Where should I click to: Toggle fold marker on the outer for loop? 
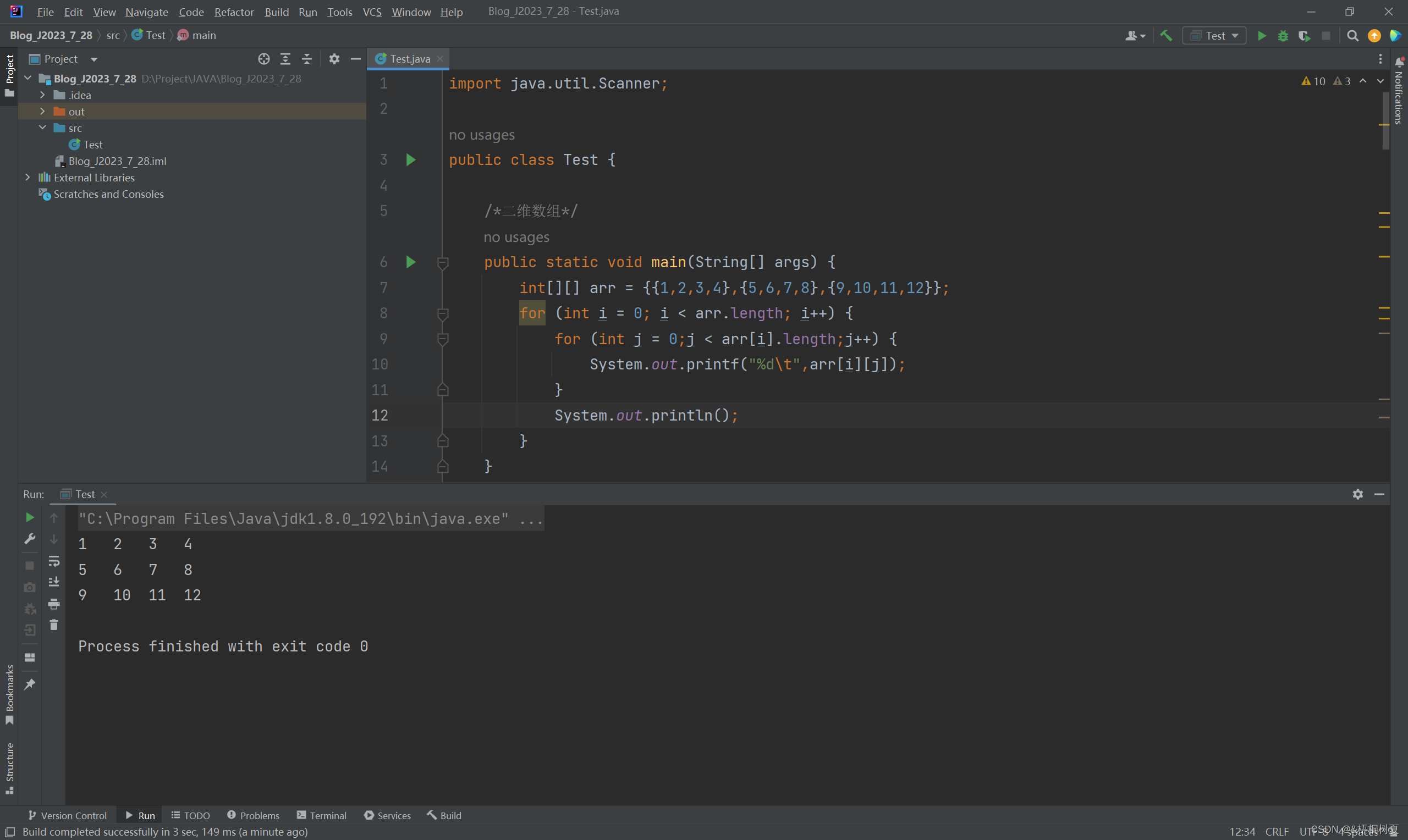click(443, 313)
